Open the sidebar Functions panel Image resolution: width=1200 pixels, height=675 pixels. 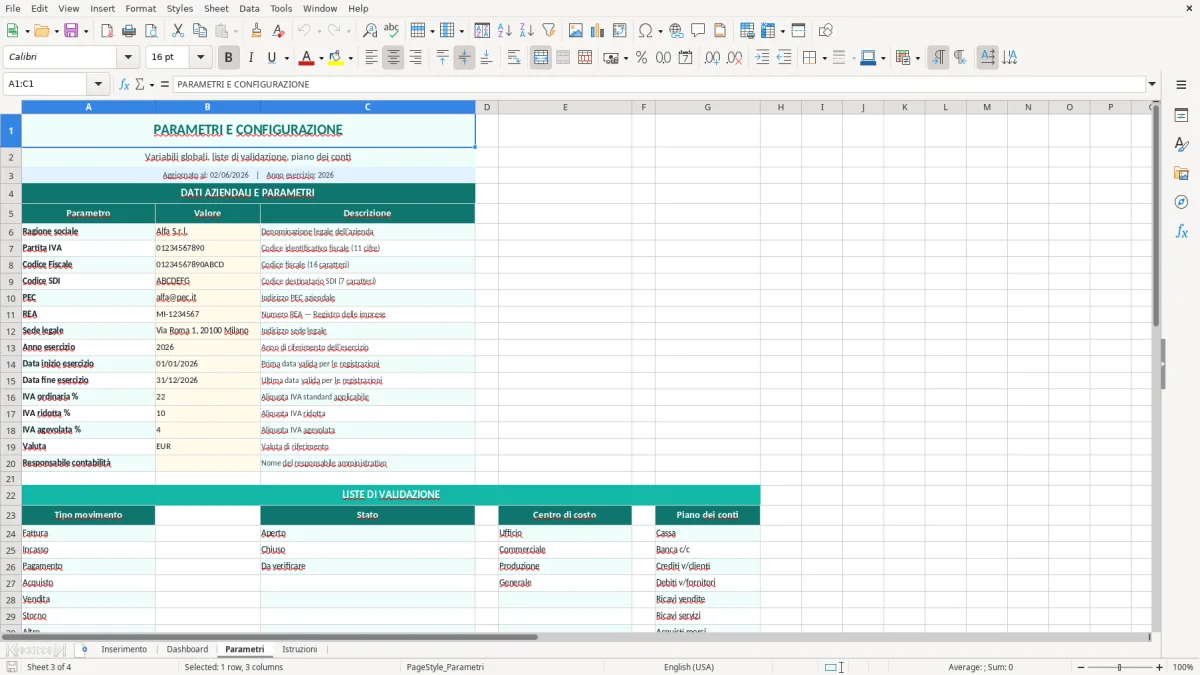[1181, 232]
